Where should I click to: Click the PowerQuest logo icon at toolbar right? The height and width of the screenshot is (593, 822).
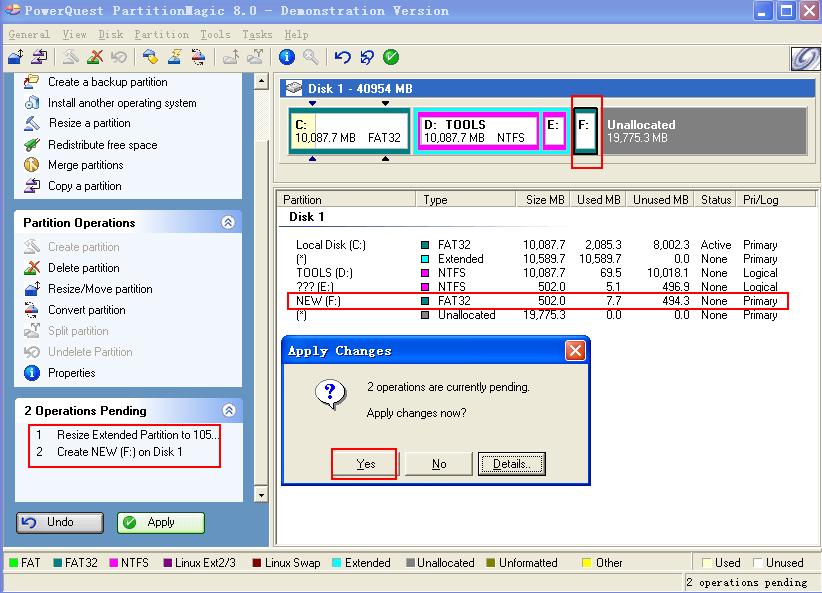805,58
